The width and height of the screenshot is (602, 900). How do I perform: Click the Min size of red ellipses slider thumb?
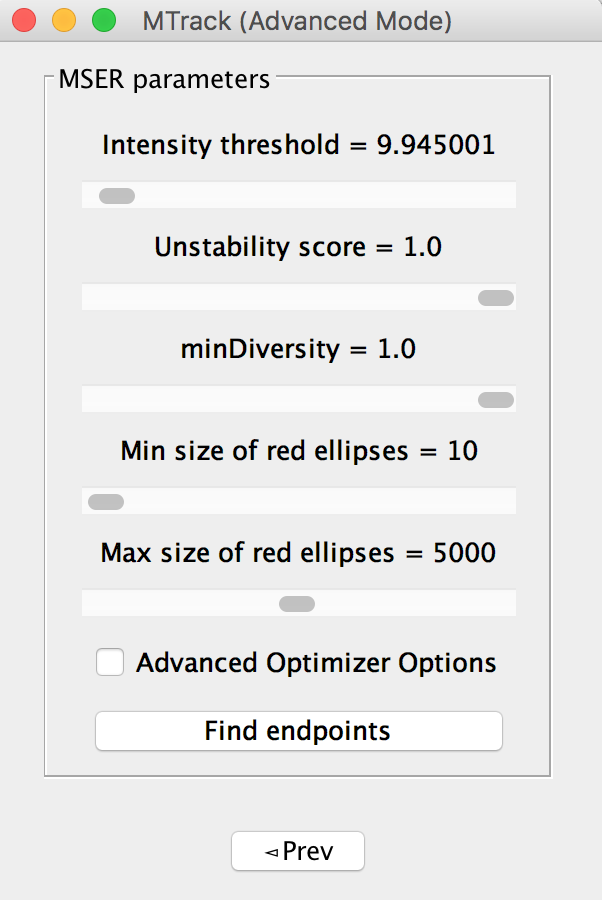(x=106, y=502)
